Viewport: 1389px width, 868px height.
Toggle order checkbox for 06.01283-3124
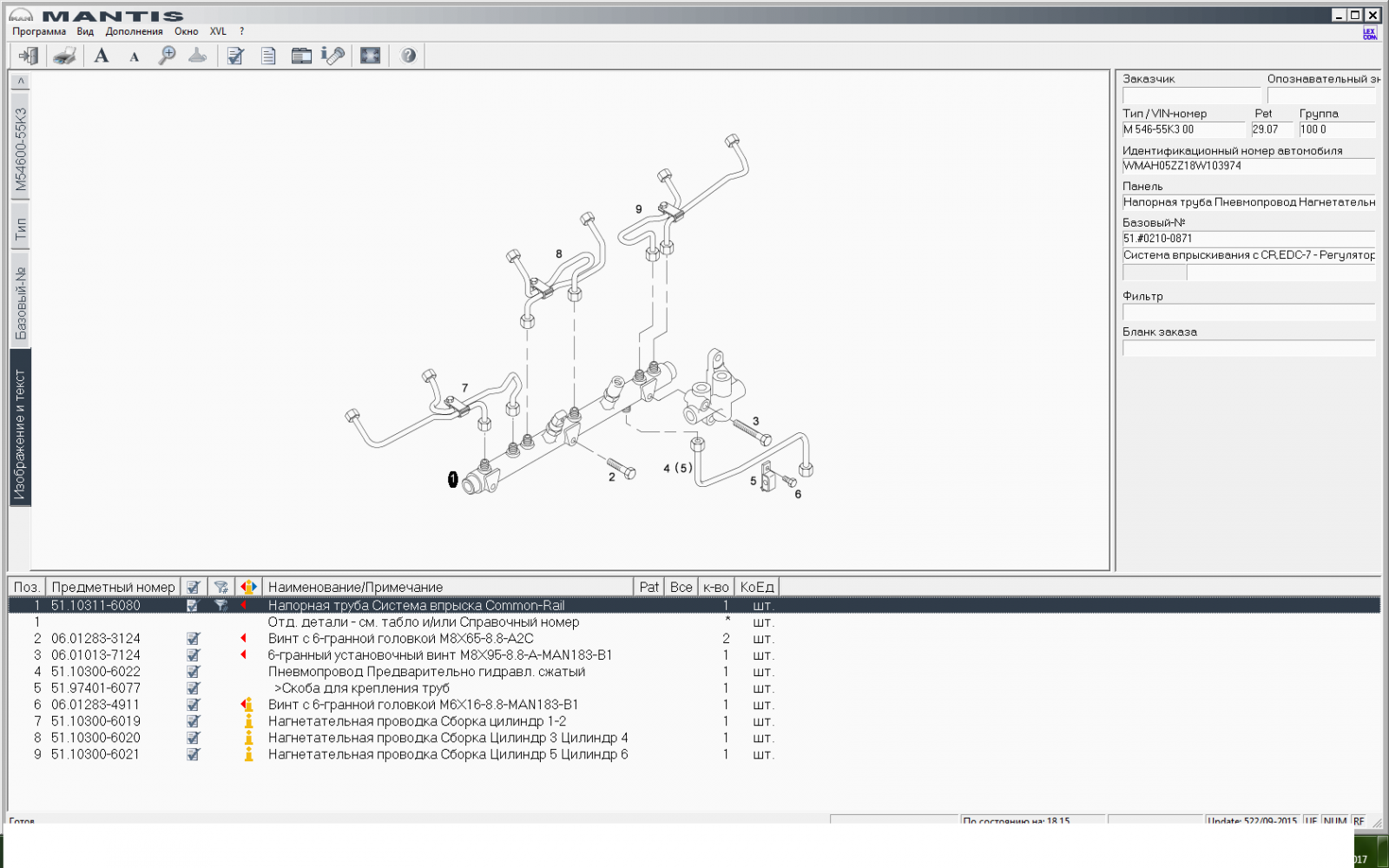click(193, 639)
